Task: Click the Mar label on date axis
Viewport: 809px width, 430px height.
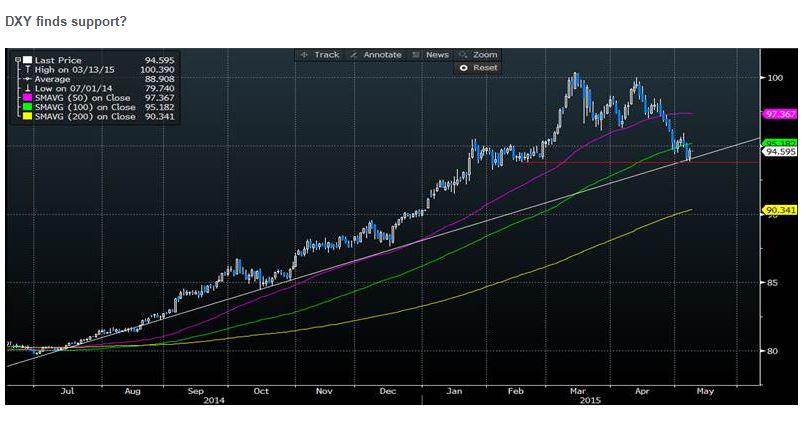Action: (578, 391)
